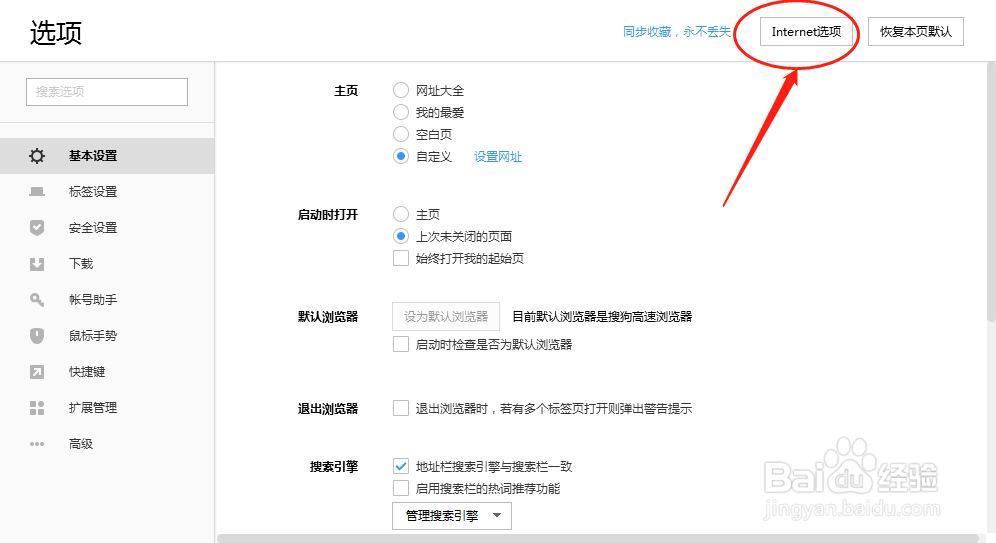Choose 主页 to open at startup
This screenshot has height=543, width=996.
pyautogui.click(x=401, y=214)
